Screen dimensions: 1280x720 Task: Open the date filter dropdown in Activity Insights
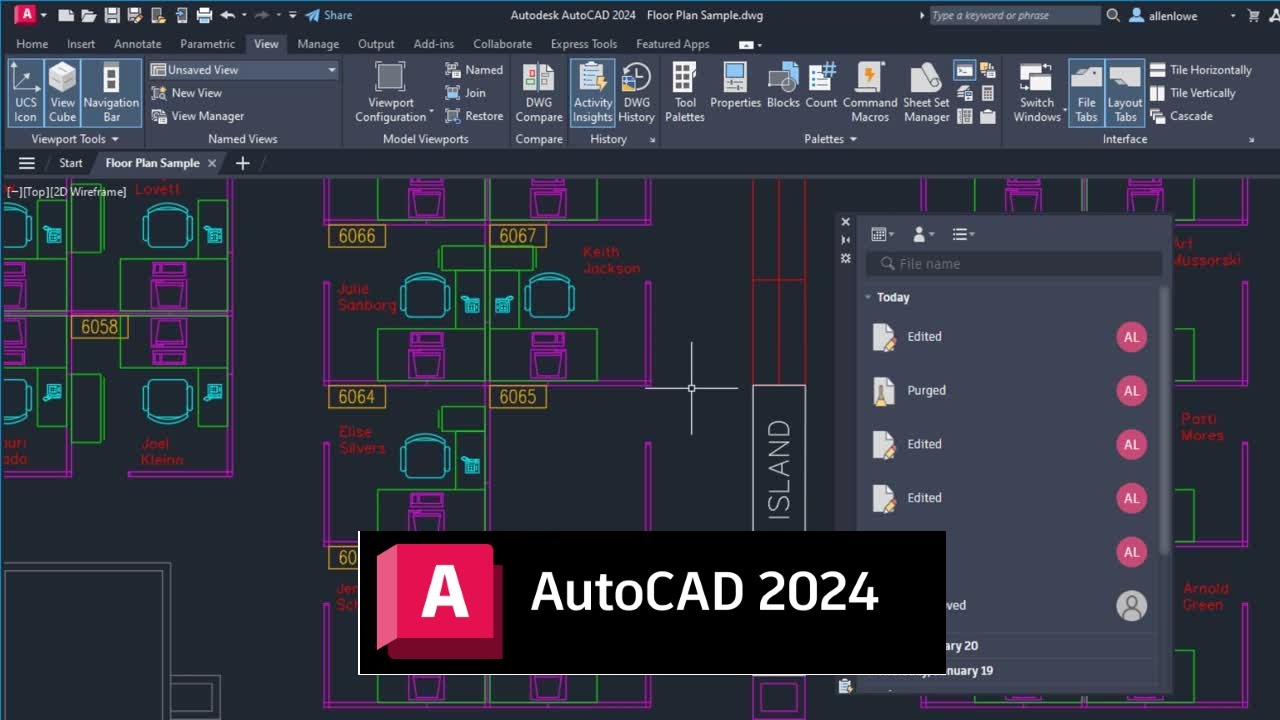click(882, 234)
